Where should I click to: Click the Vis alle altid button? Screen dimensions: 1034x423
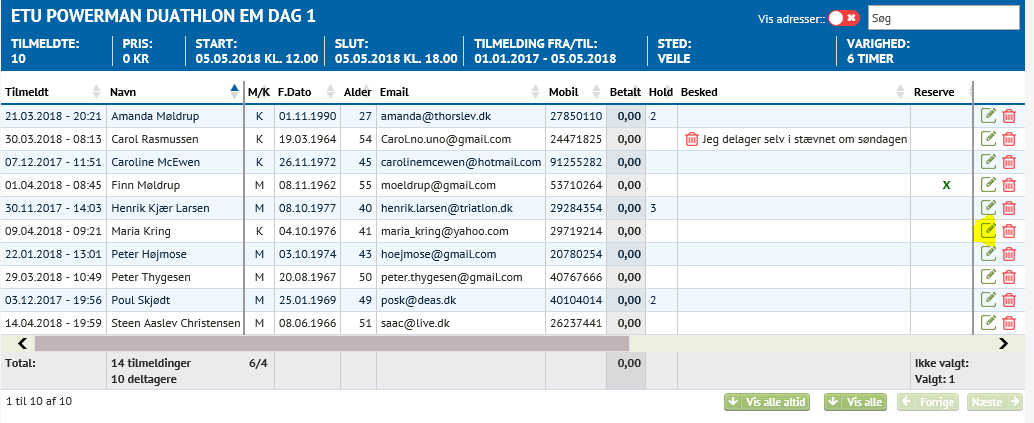(768, 402)
